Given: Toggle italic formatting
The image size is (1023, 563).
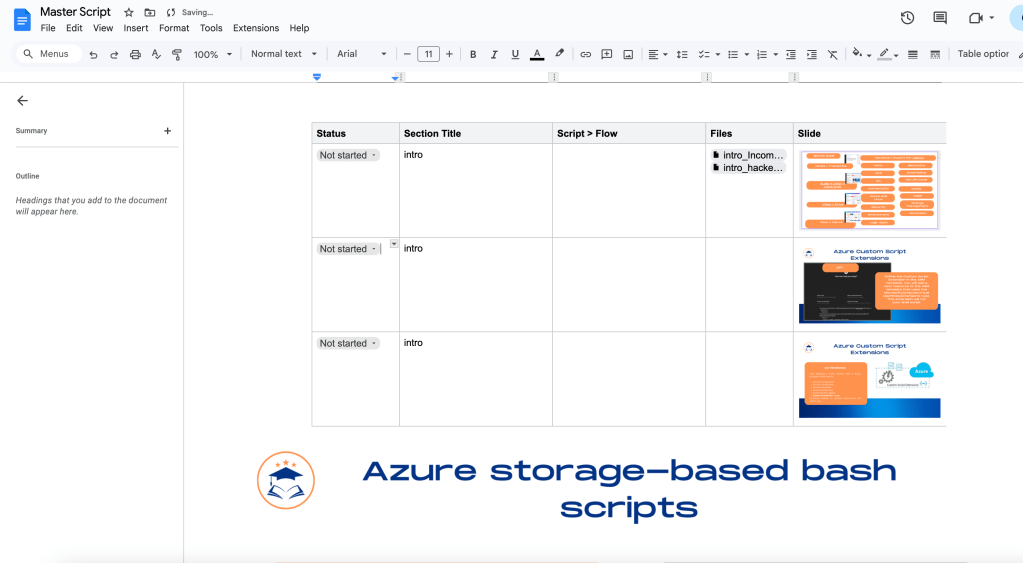Looking at the screenshot, I should click(x=494, y=55).
